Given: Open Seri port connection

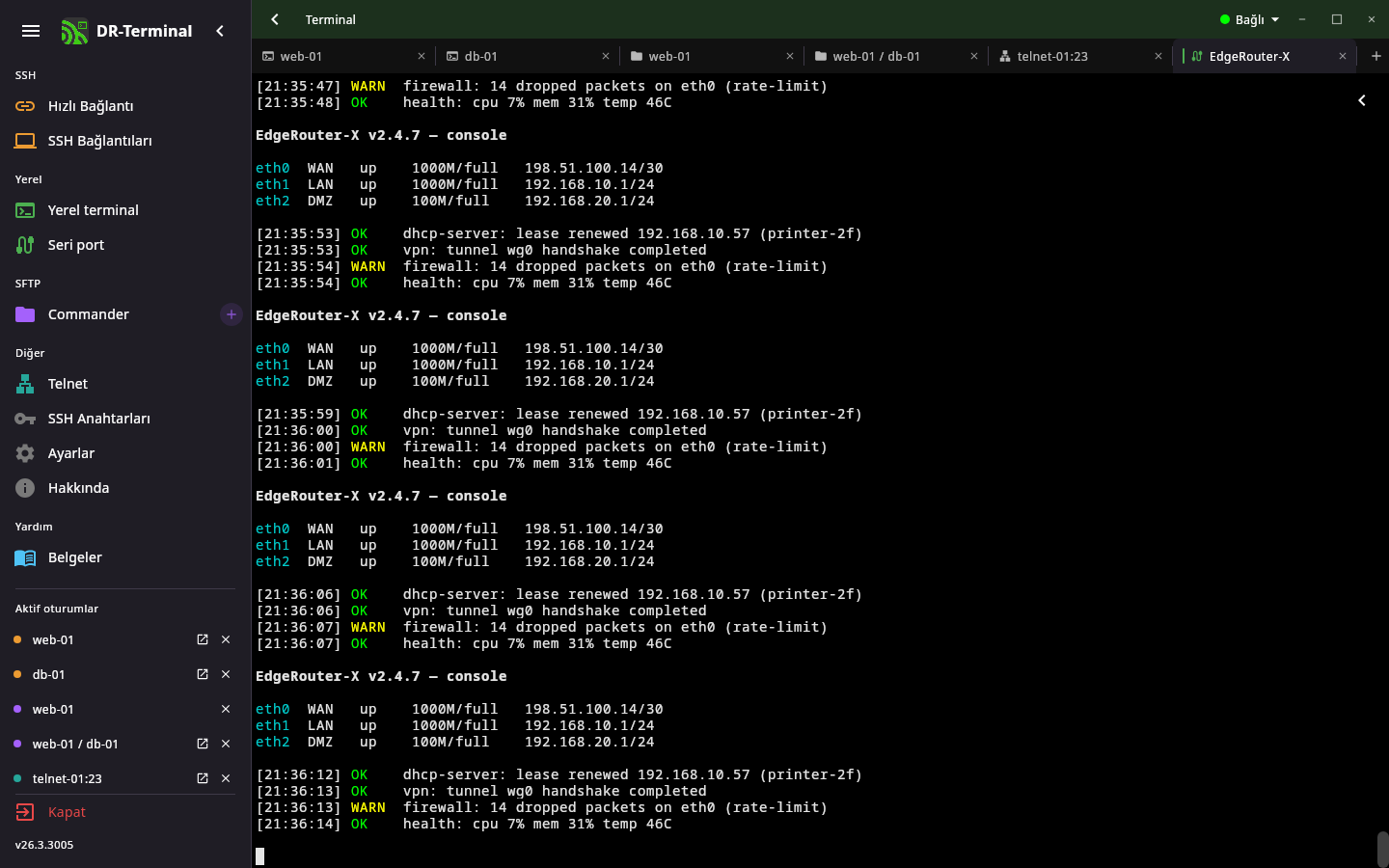Looking at the screenshot, I should coord(125,245).
